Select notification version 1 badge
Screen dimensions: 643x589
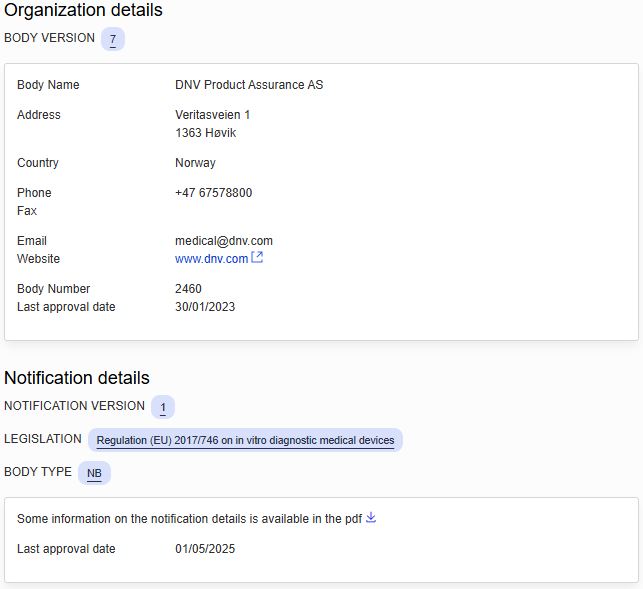[x=163, y=407]
